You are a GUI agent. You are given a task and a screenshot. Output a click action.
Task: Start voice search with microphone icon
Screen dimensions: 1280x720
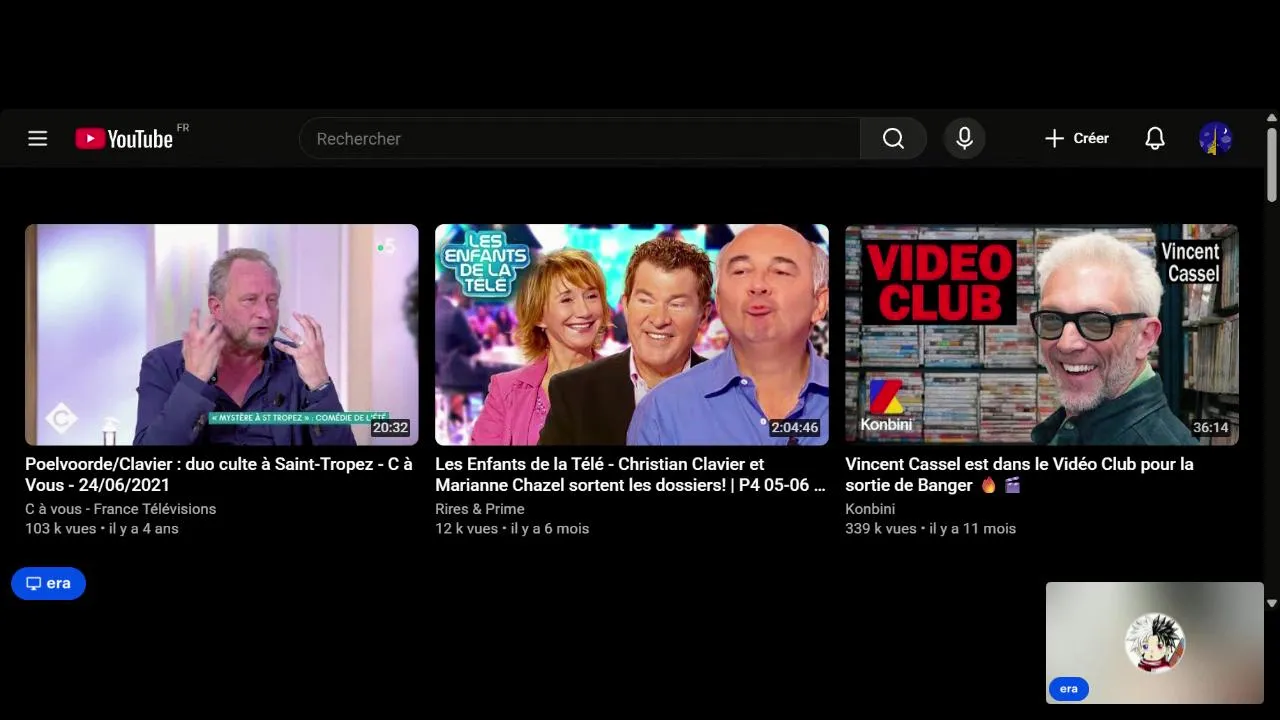(x=965, y=139)
